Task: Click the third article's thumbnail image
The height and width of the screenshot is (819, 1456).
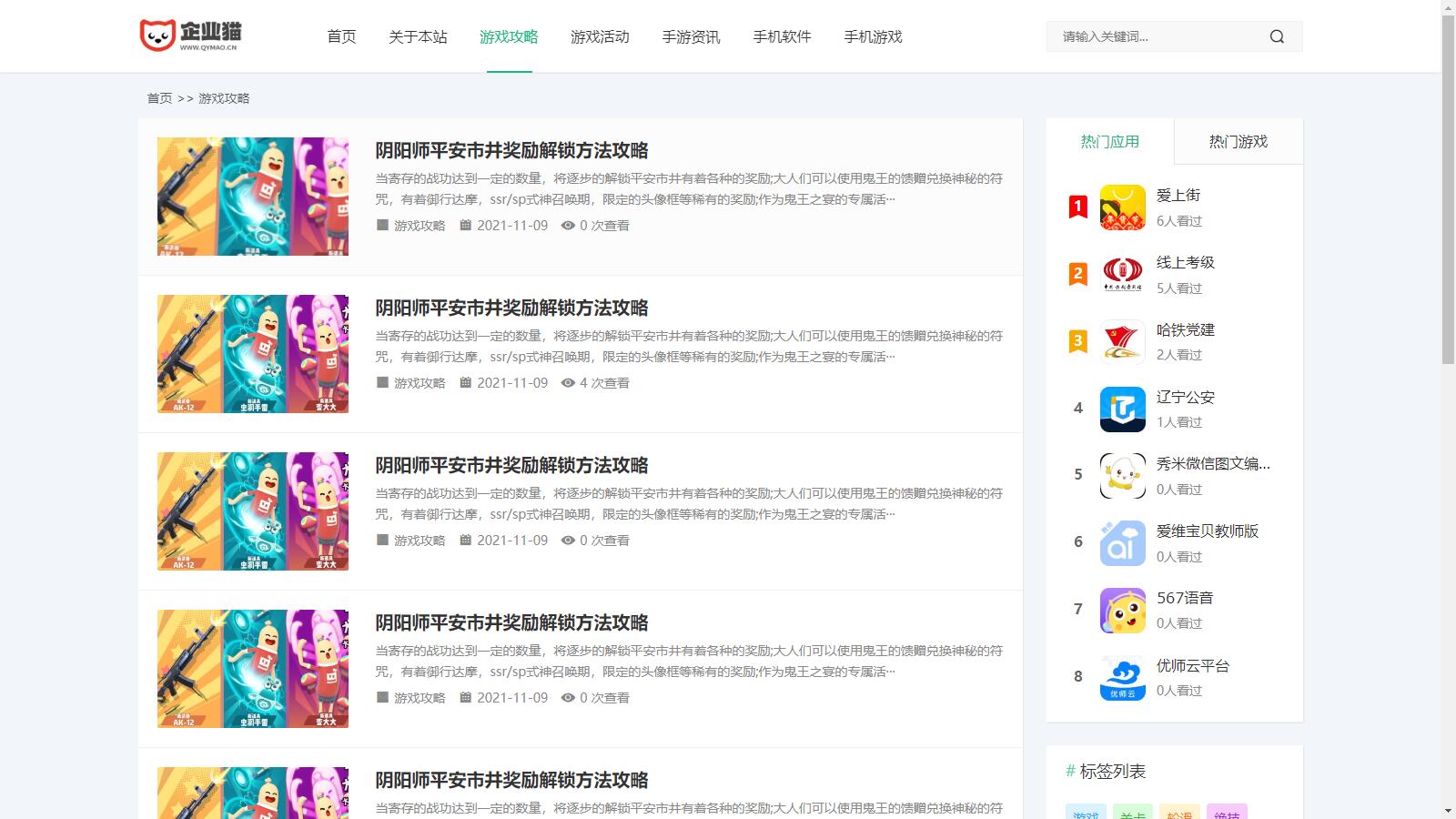Action: coord(253,511)
